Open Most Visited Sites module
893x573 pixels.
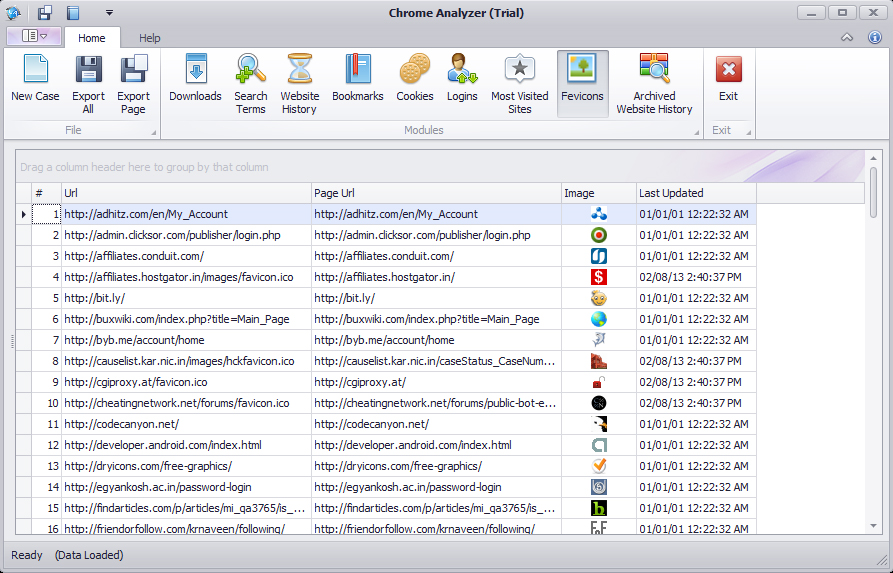519,82
